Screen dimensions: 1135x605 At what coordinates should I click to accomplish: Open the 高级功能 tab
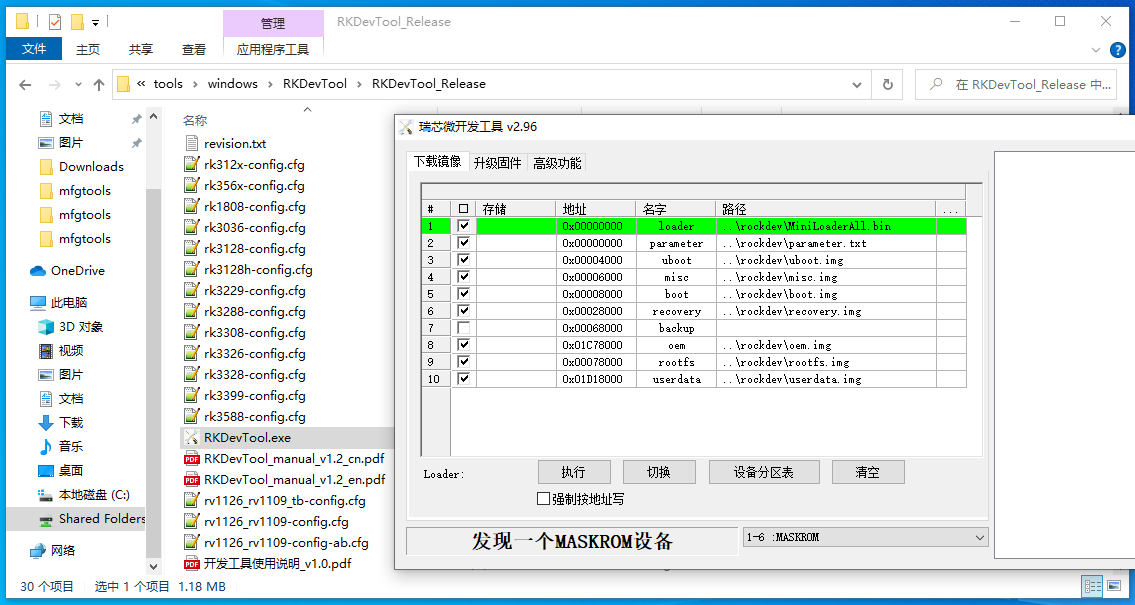557,163
